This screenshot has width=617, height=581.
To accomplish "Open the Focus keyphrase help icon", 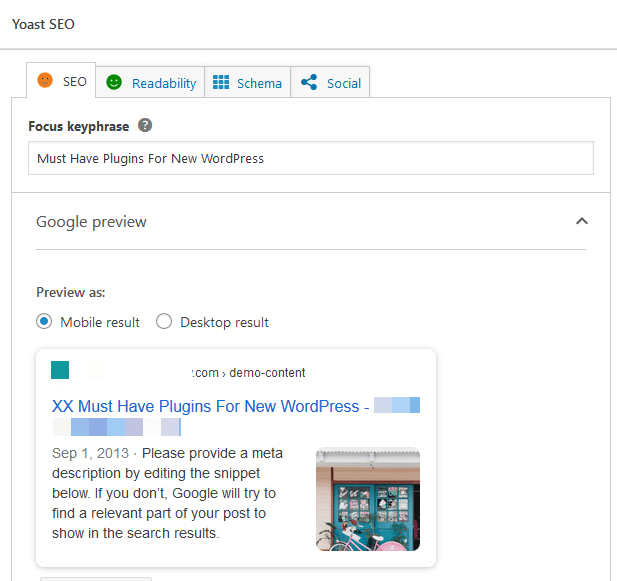I will (x=145, y=125).
